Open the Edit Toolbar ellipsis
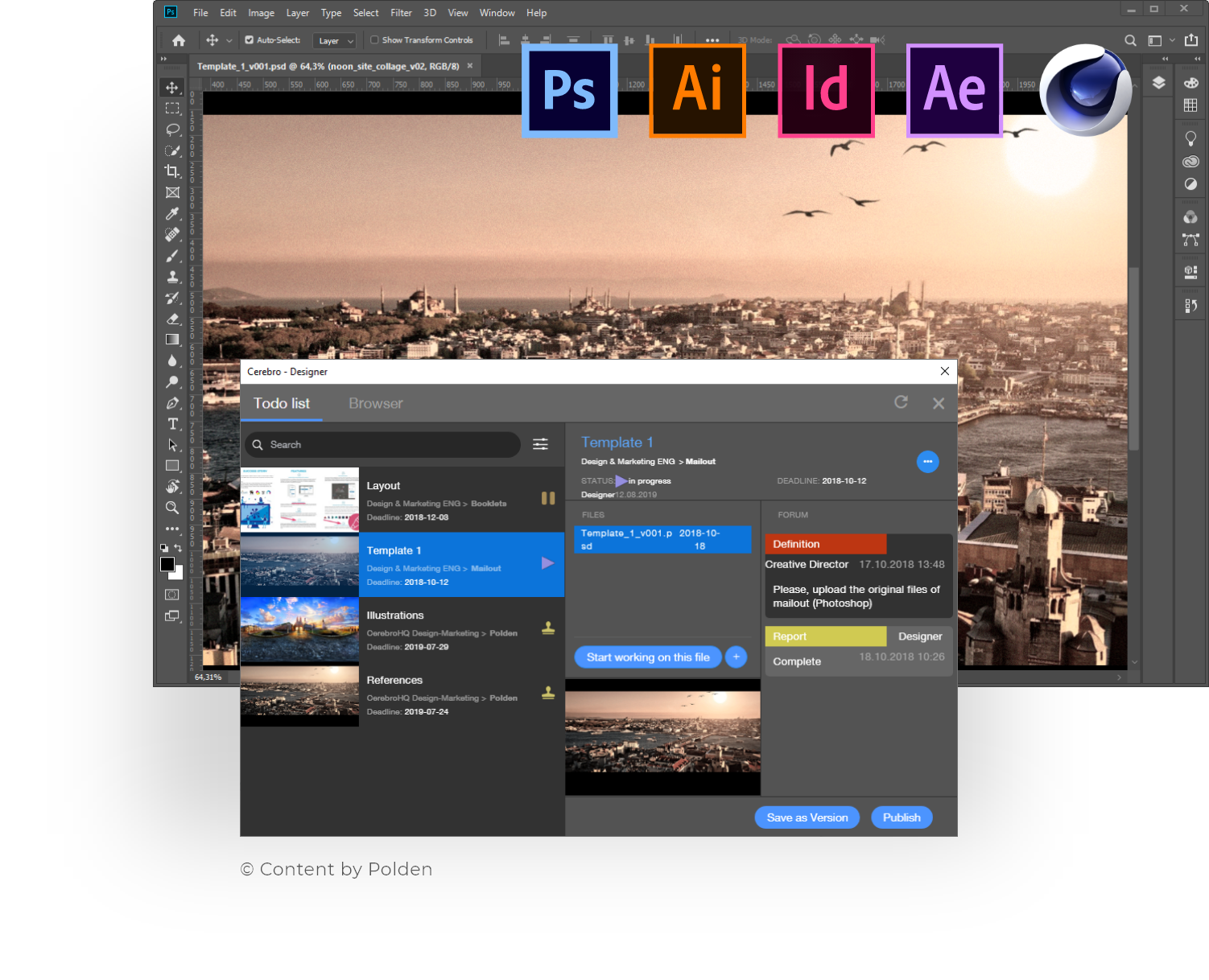 (172, 529)
